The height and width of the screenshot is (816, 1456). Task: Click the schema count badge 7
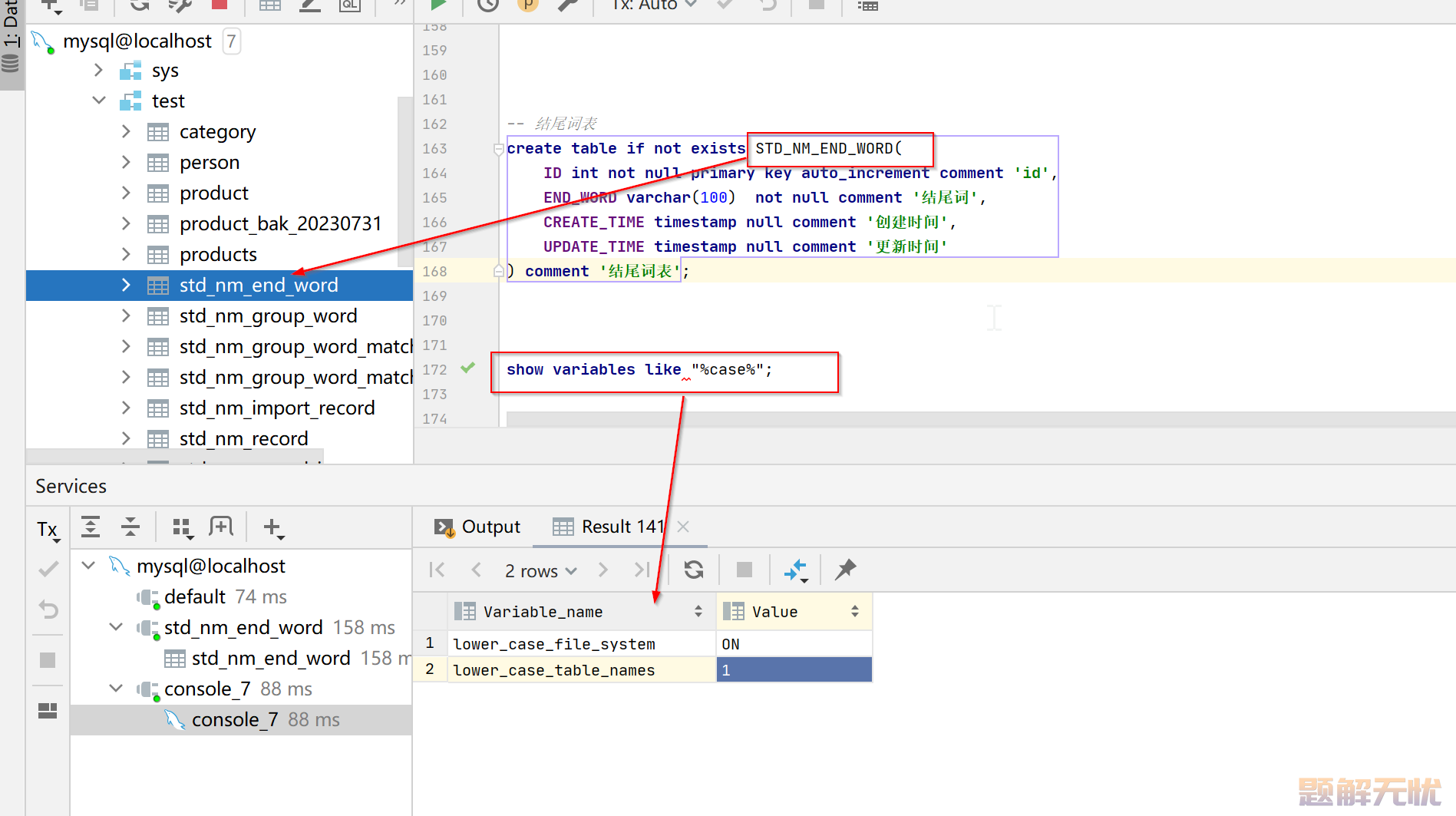click(x=231, y=41)
